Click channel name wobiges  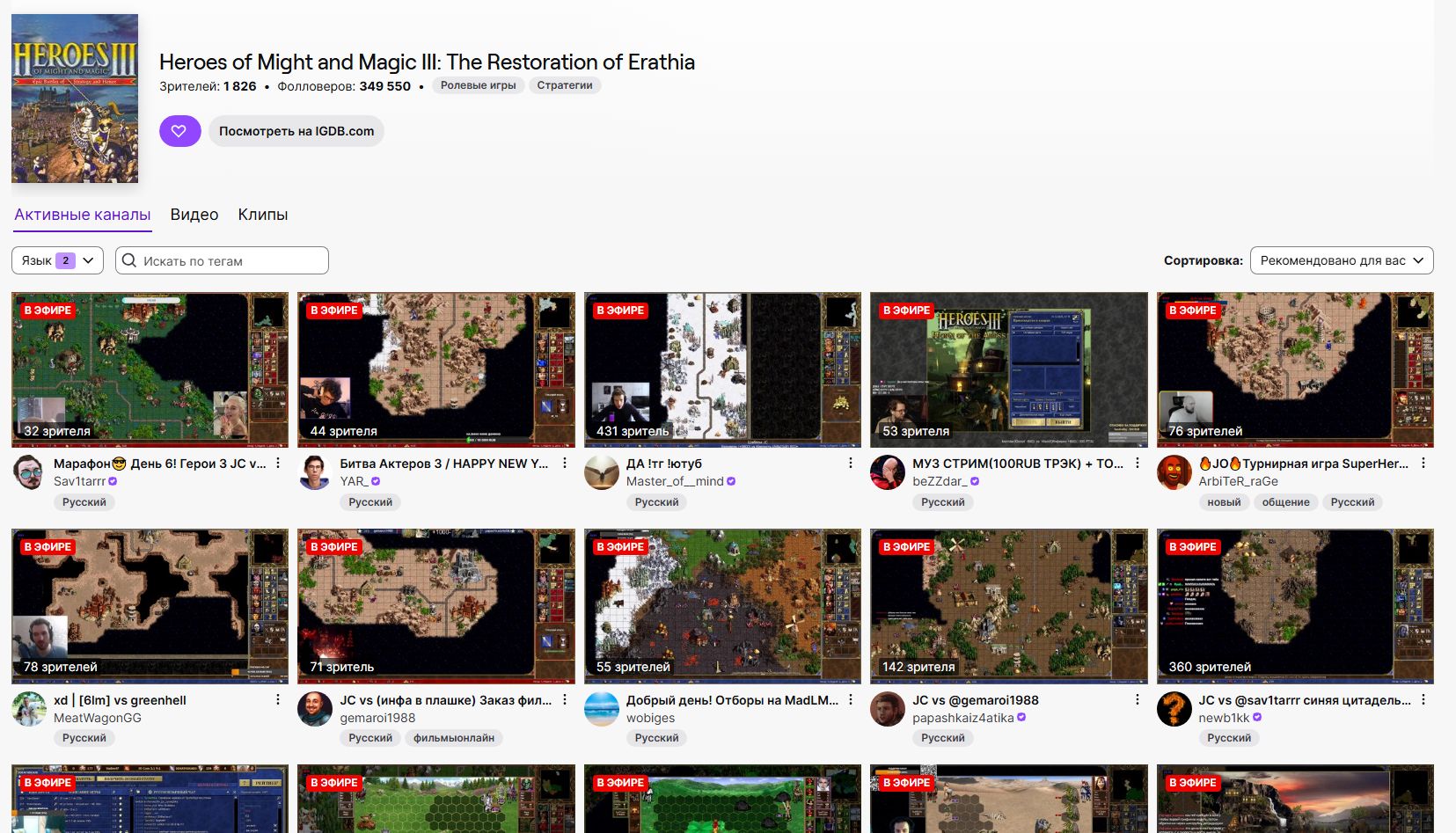pyautogui.click(x=651, y=718)
